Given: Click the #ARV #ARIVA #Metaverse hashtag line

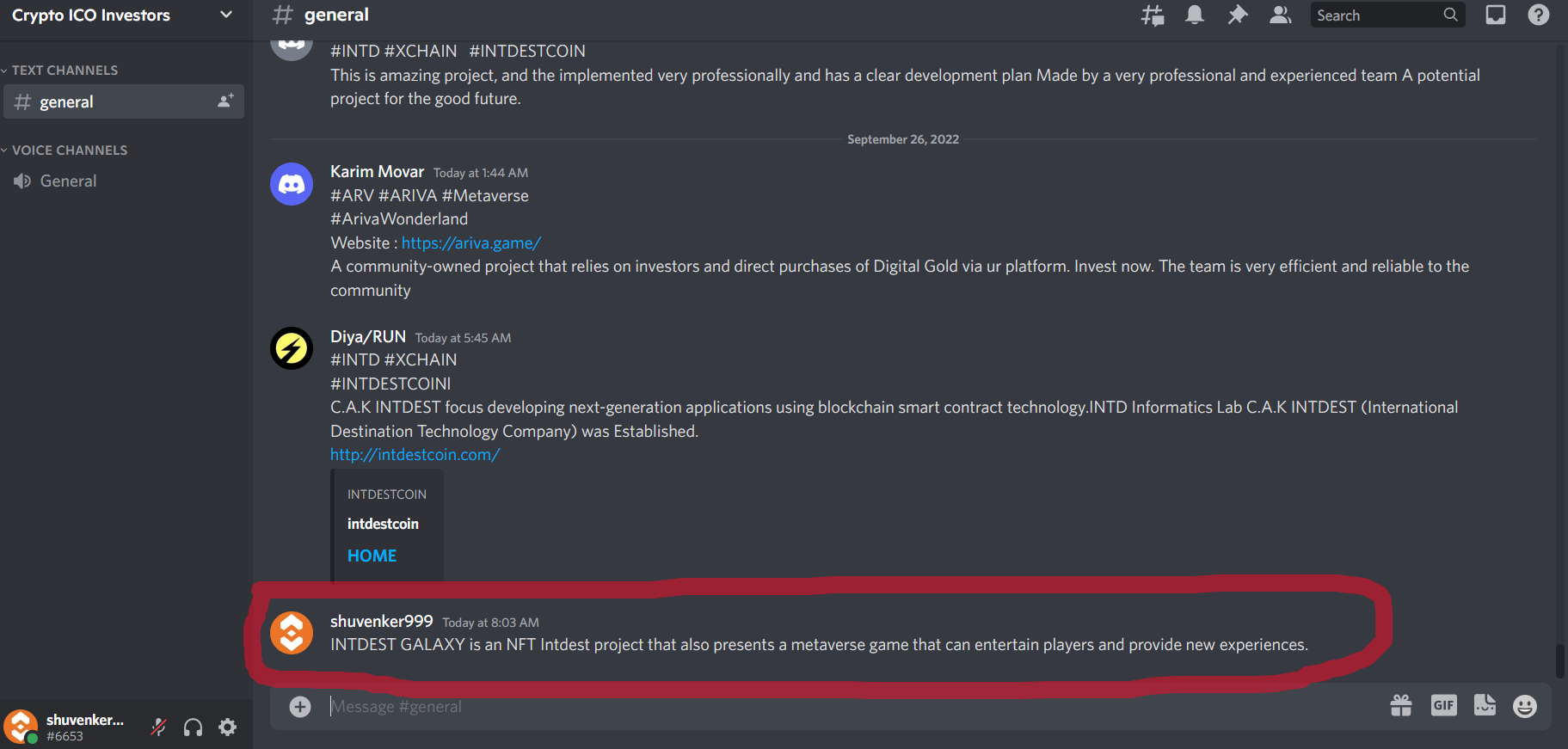Looking at the screenshot, I should 429,196.
